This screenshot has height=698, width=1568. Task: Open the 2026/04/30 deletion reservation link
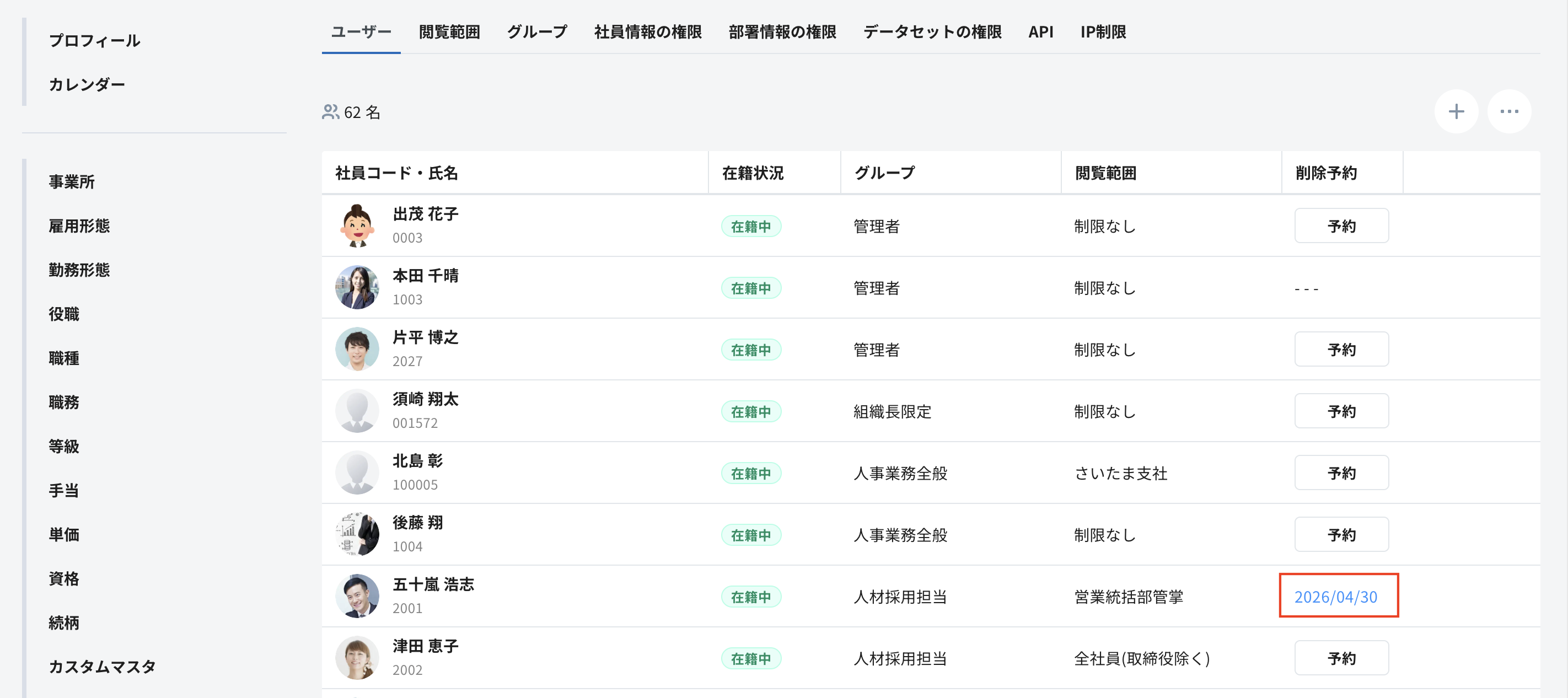click(1335, 597)
